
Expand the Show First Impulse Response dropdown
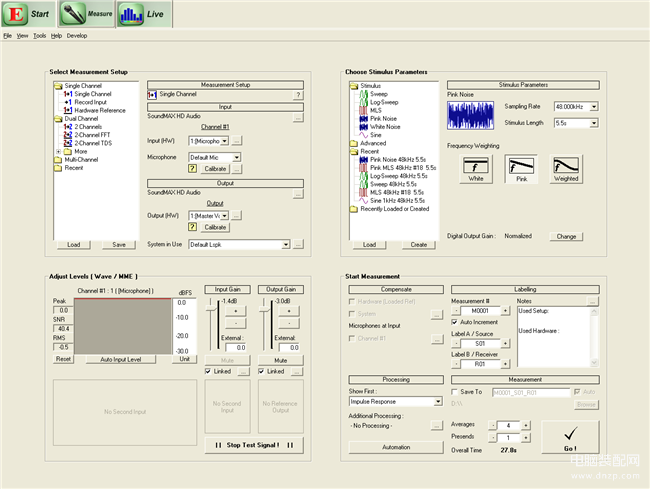point(438,402)
